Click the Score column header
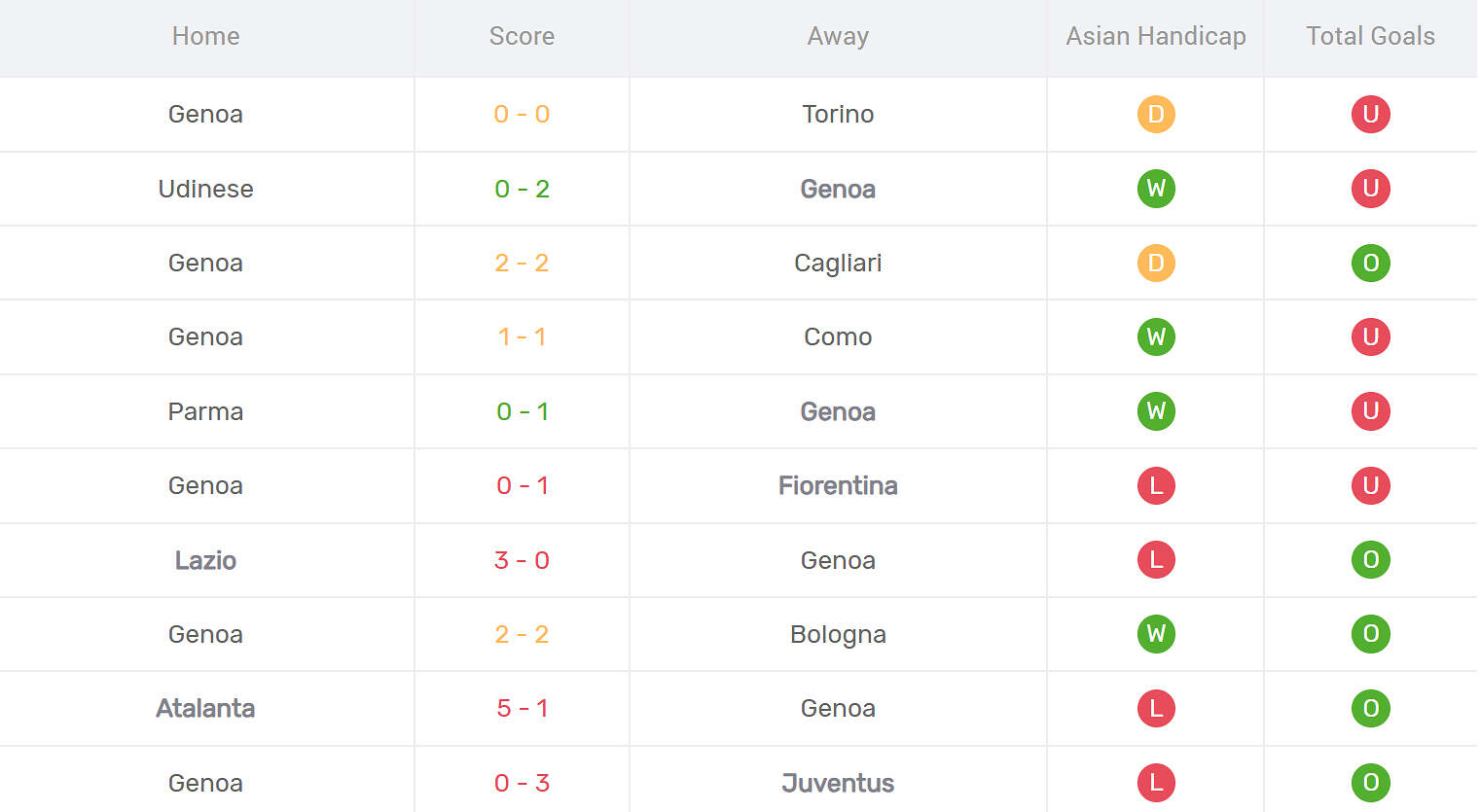Viewport: 1480px width, 812px height. [x=522, y=36]
